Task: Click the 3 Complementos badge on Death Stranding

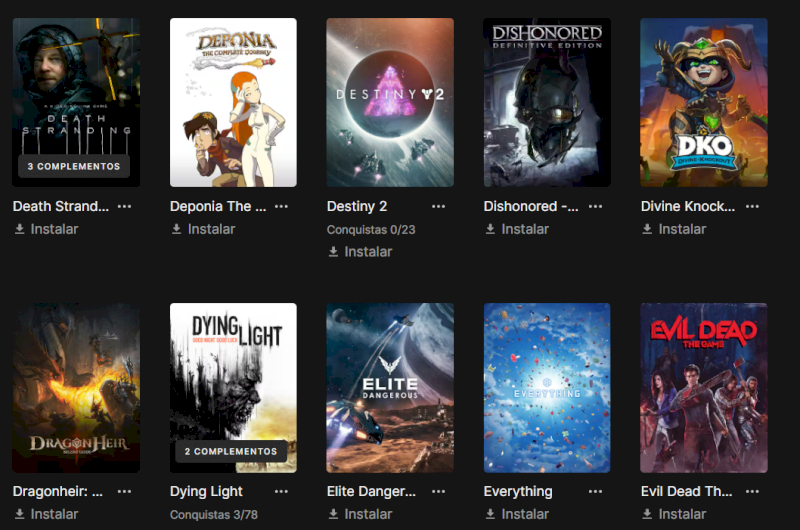Action: pyautogui.click(x=74, y=166)
